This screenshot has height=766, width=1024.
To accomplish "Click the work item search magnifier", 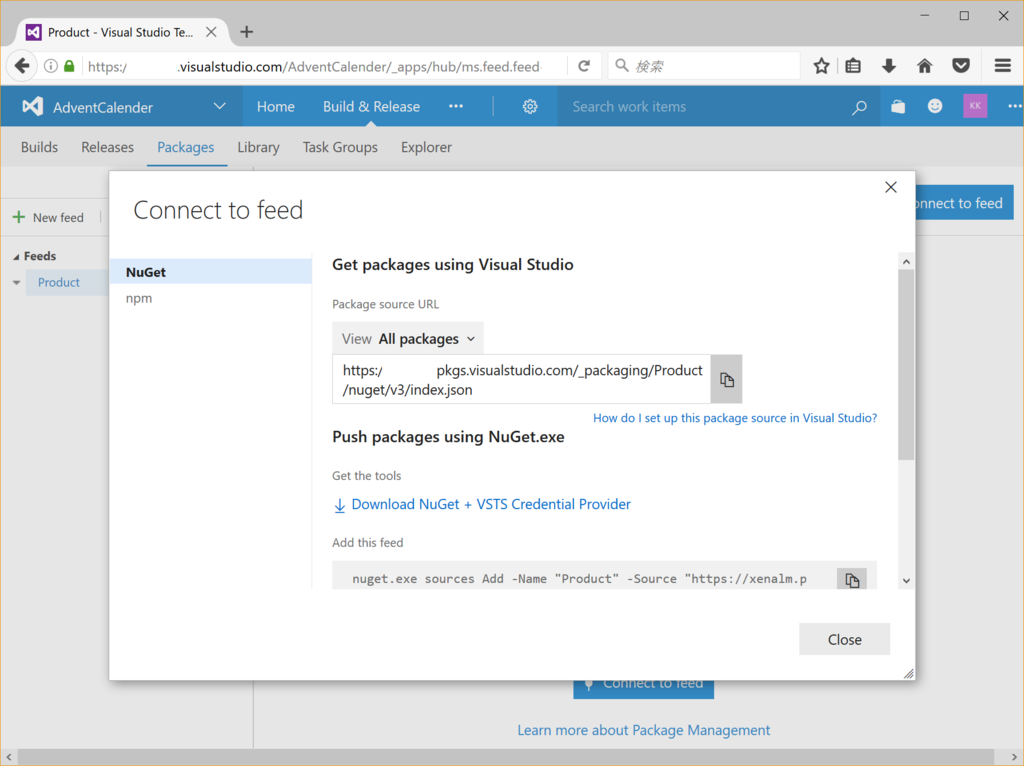I will [859, 107].
